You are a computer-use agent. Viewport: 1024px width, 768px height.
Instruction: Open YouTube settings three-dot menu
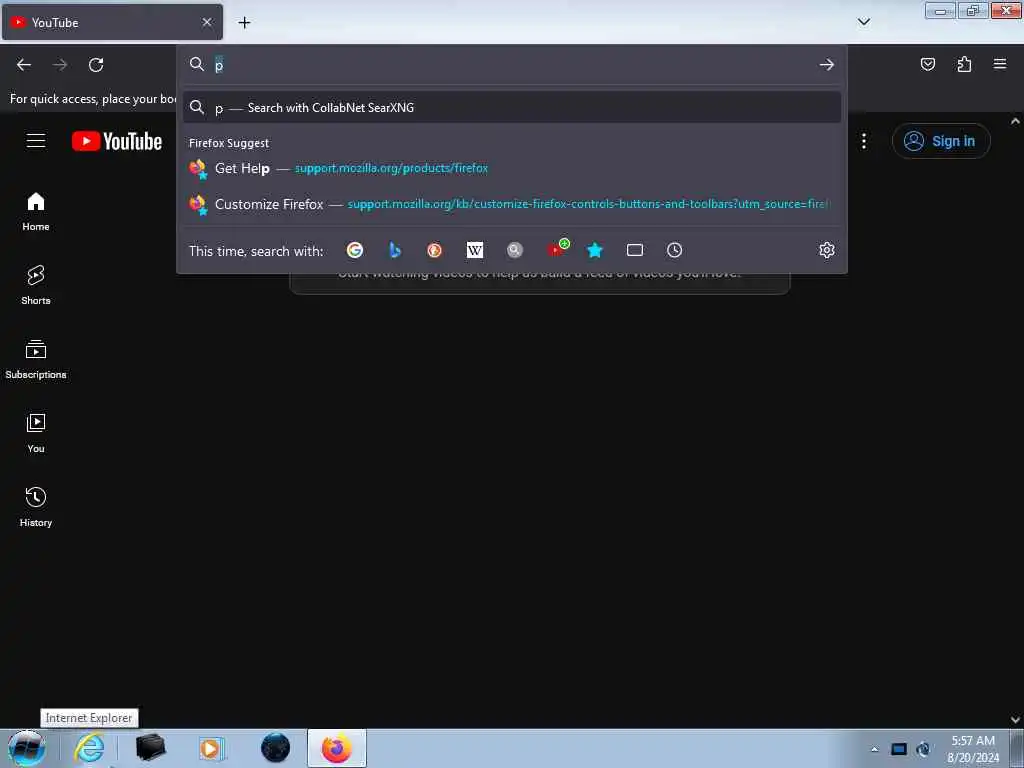pos(863,141)
